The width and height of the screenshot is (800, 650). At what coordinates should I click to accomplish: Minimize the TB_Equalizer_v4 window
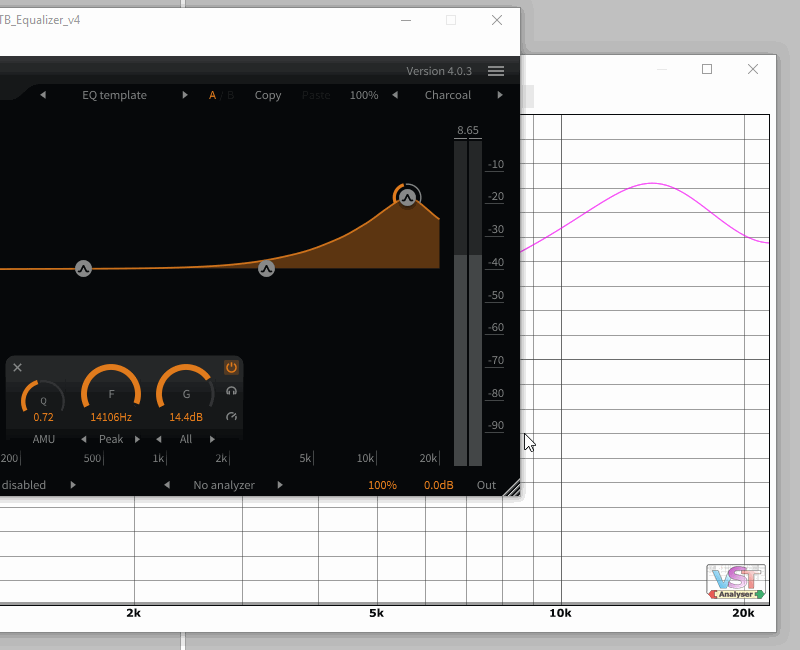tap(406, 20)
